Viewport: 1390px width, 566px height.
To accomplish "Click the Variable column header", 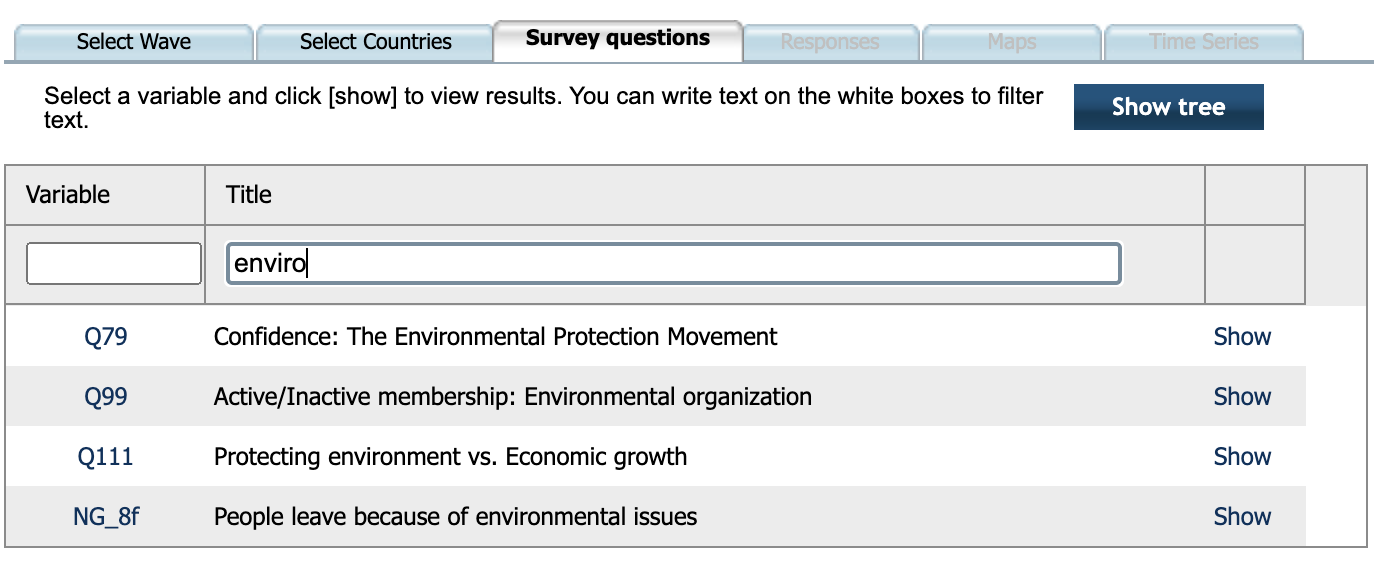I will 68,194.
